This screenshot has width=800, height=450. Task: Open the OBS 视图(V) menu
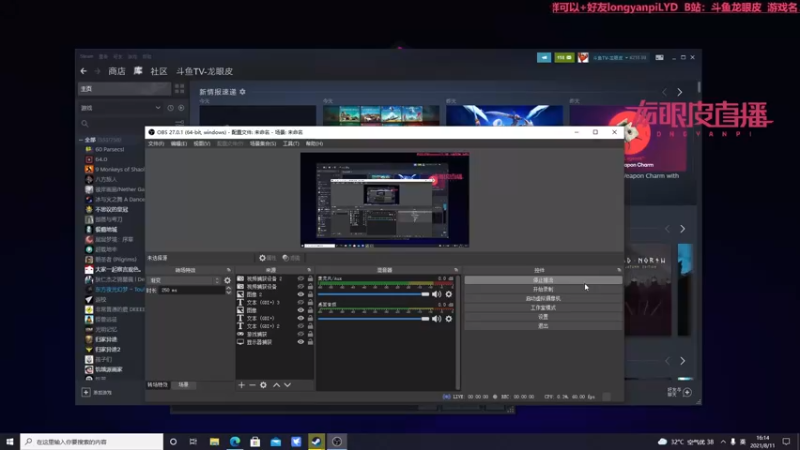[202, 144]
